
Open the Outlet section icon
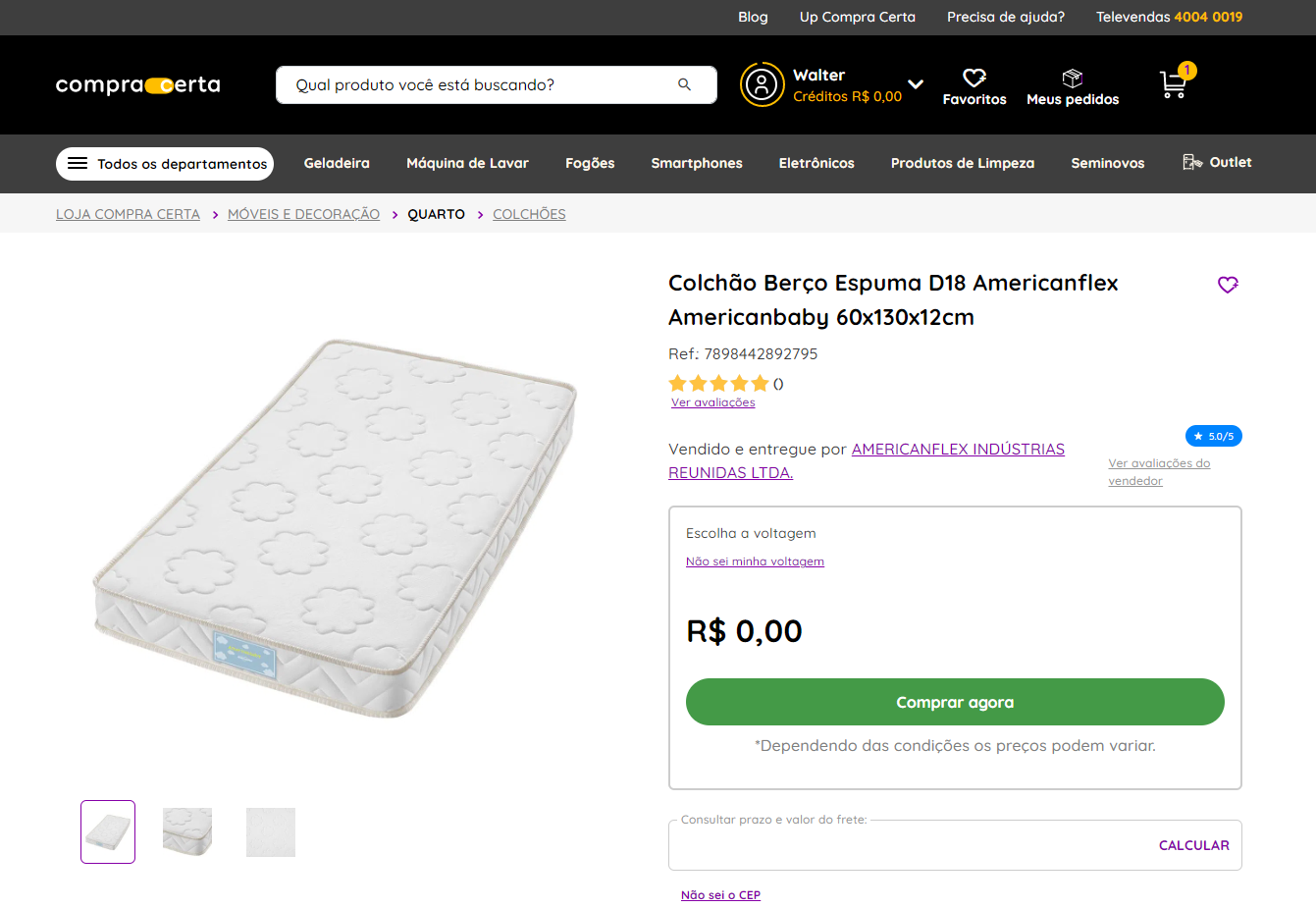[1192, 162]
